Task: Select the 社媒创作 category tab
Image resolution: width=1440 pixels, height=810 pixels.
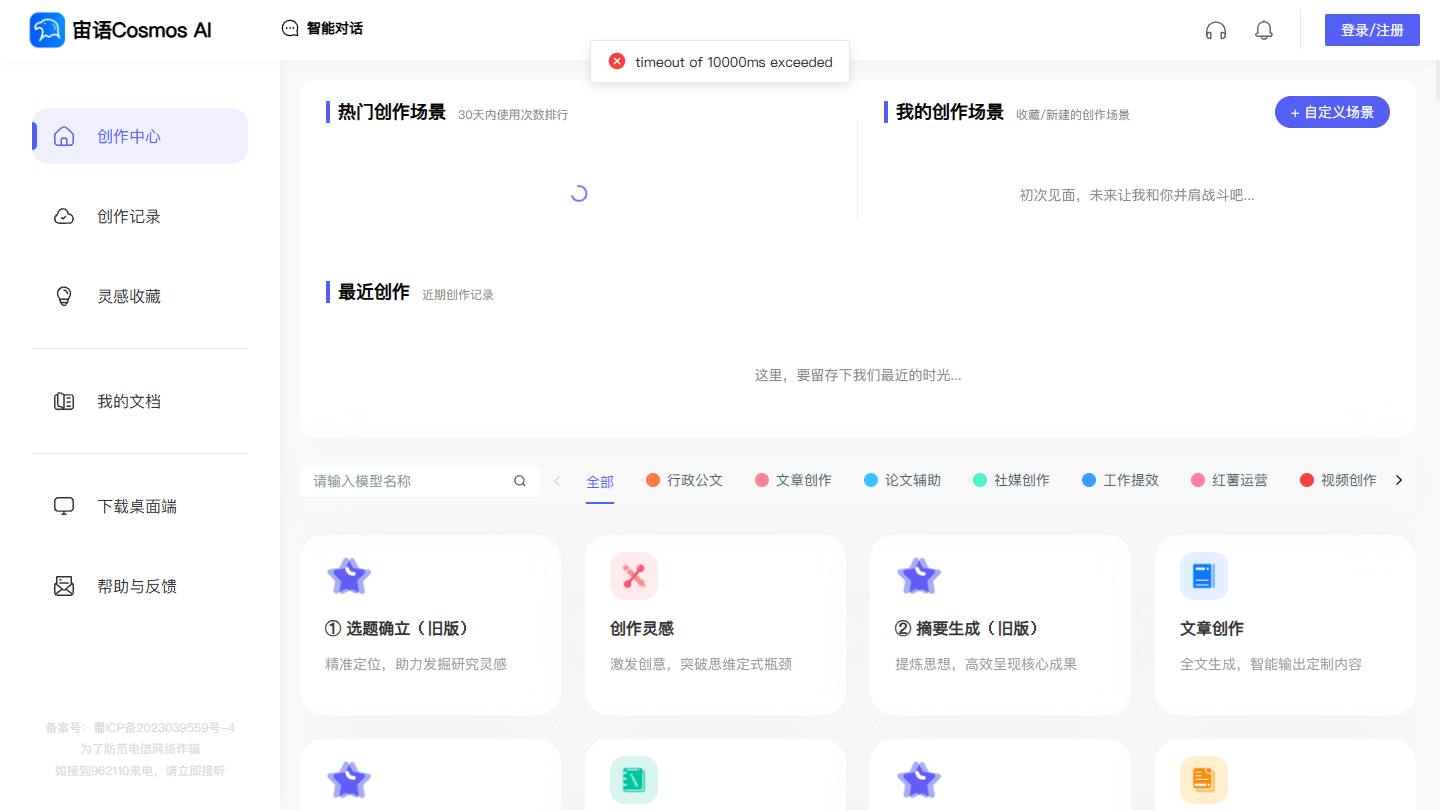Action: coord(1012,480)
